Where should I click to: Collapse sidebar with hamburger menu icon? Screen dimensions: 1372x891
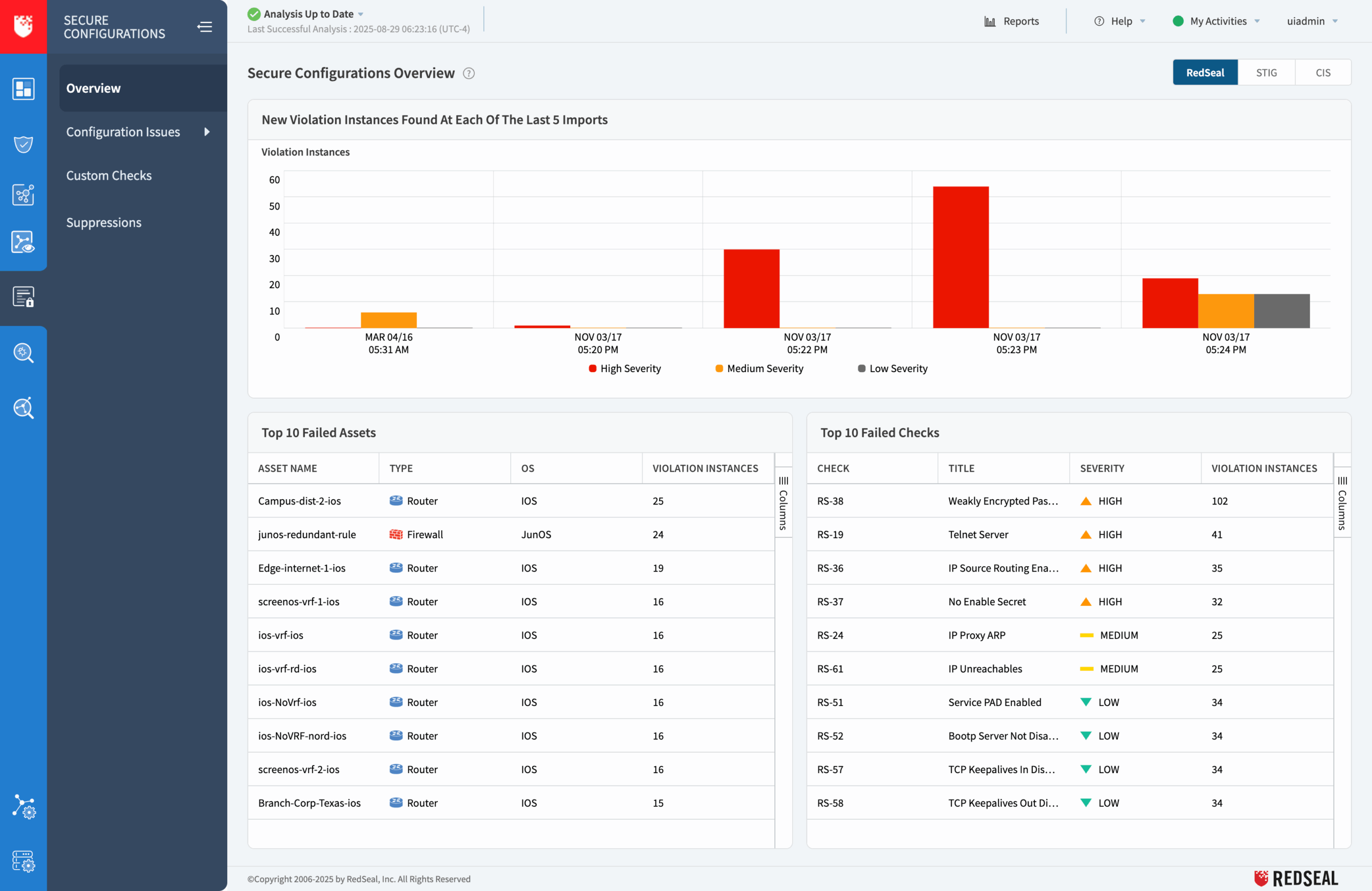click(x=205, y=26)
